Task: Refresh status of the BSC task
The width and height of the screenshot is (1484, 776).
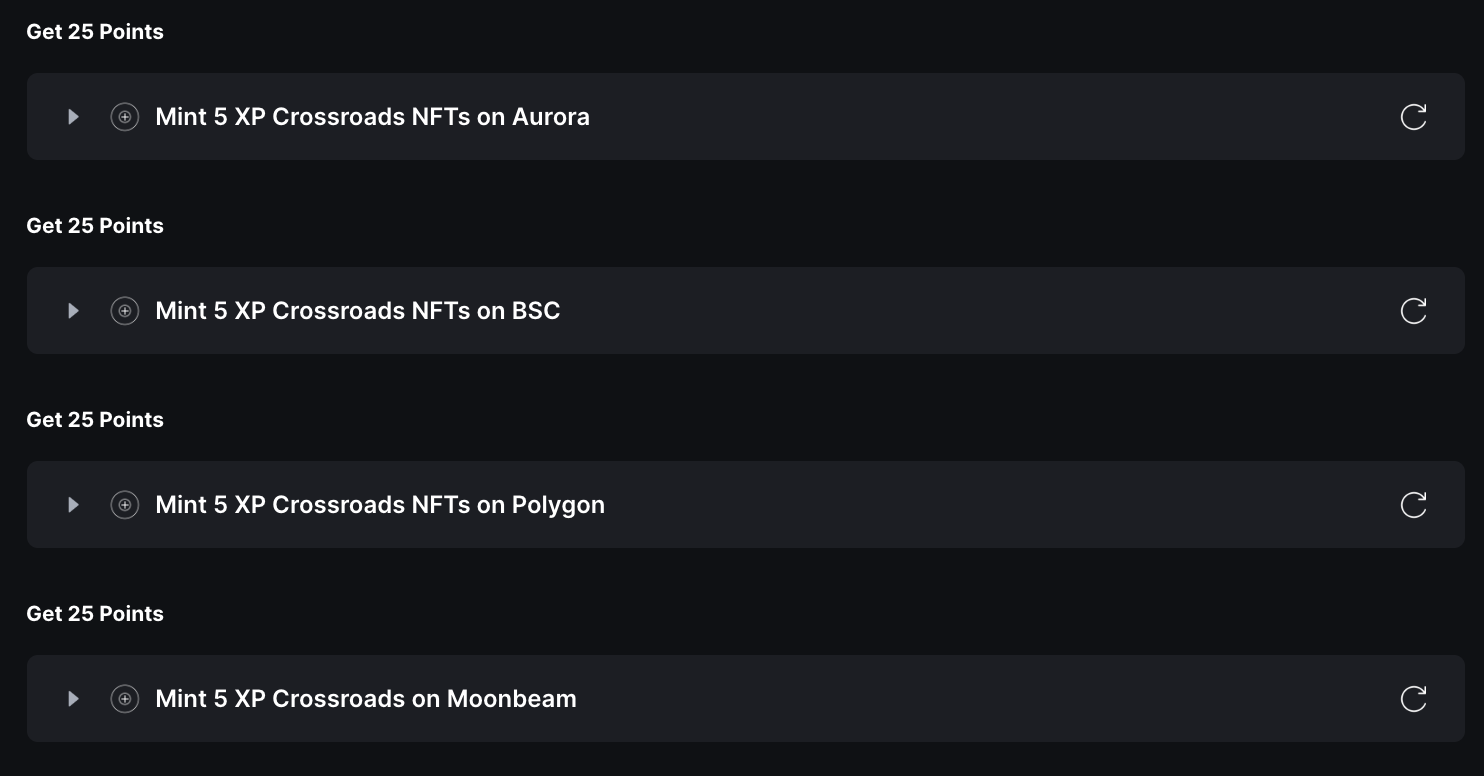Action: (x=1413, y=311)
